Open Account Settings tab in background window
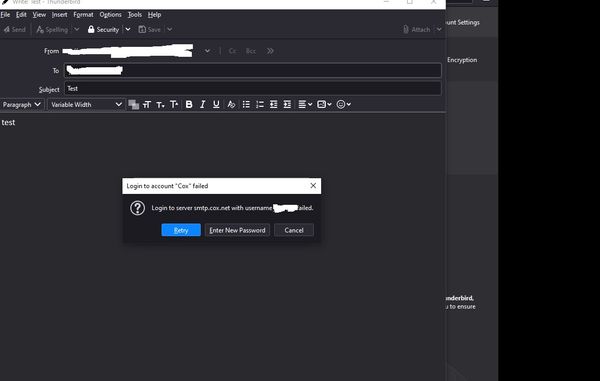Viewport: 600px width, 381px height. point(463,23)
